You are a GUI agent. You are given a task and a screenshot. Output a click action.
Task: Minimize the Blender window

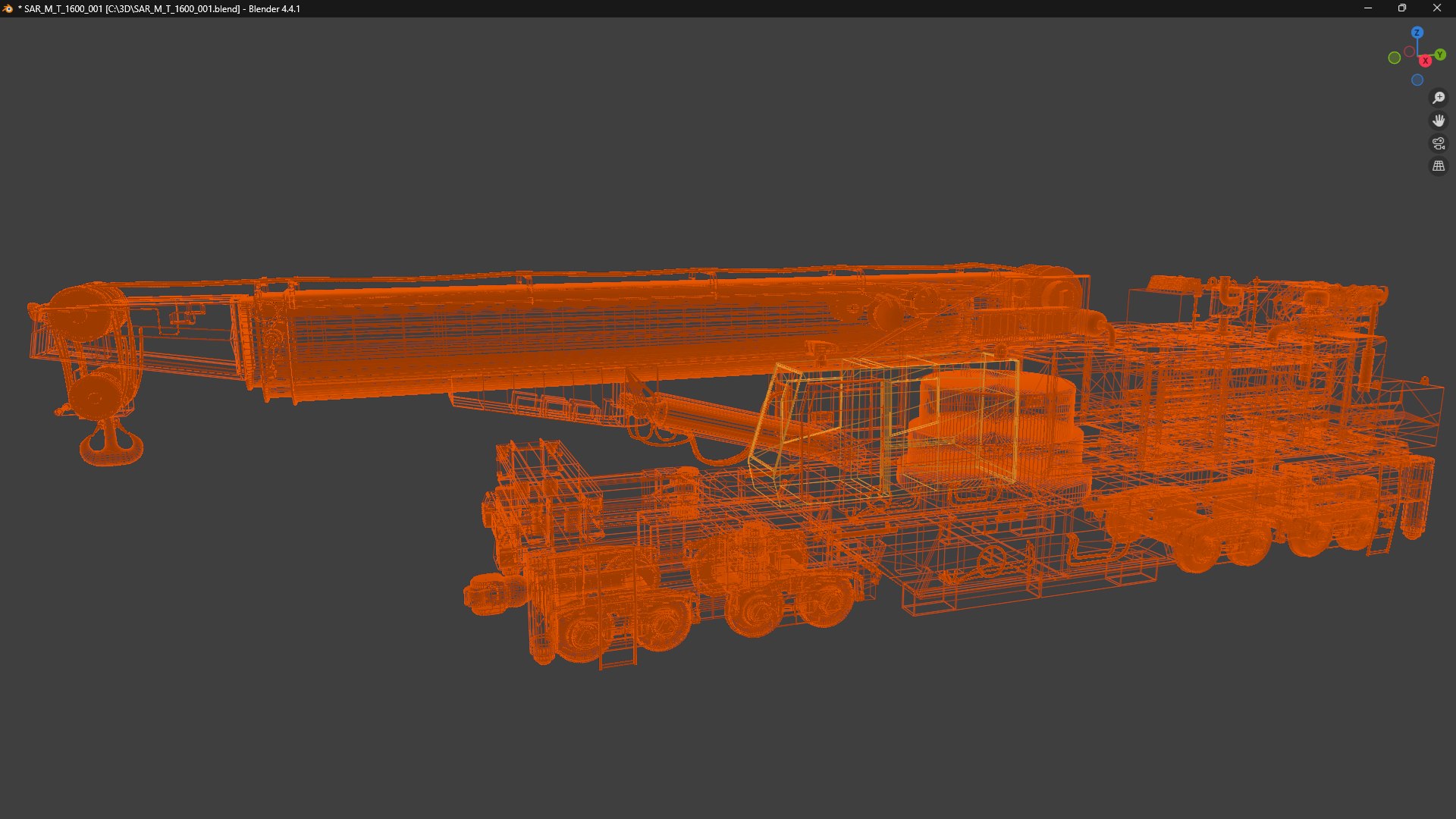click(1368, 8)
